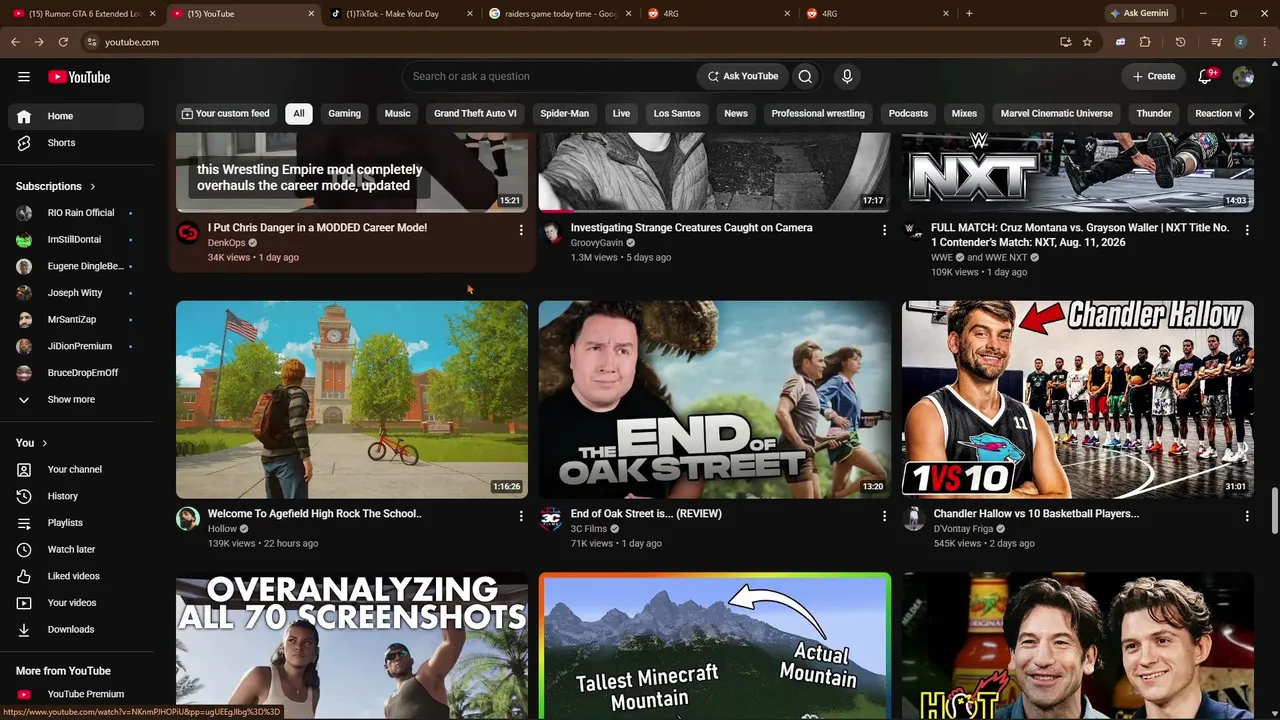The image size is (1280, 720).
Task: Open the browser extensions puzzle icon
Action: tap(1145, 42)
